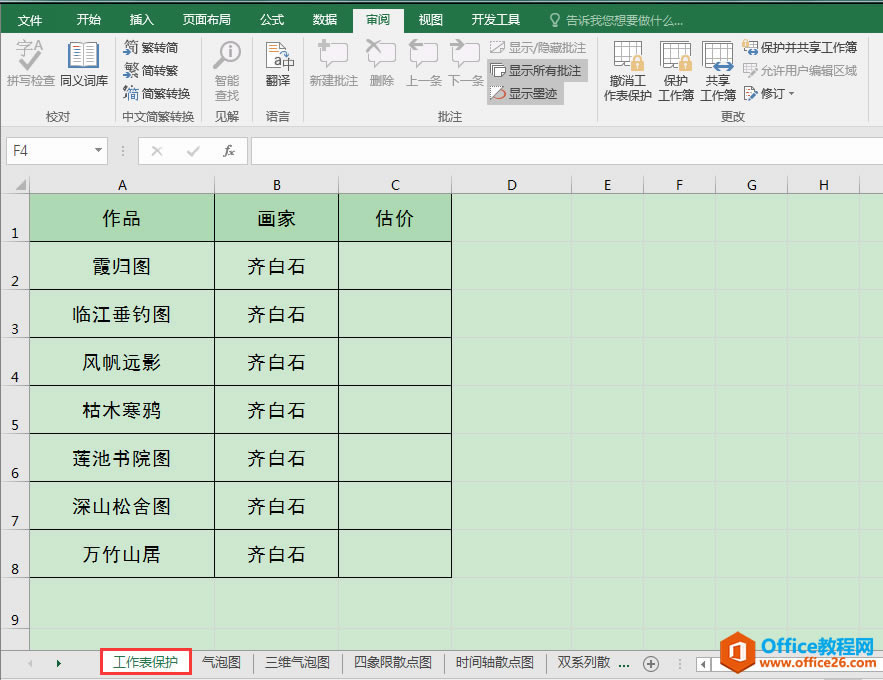Open the 同义词库 thesaurus

[x=84, y=60]
